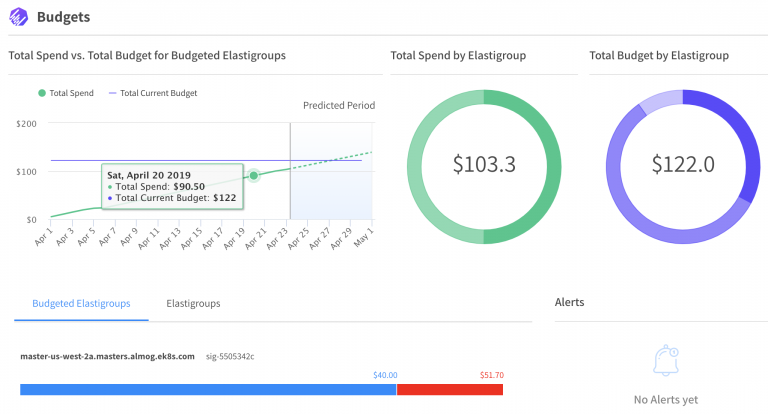Click the April 20 data point on chart
The image size is (768, 414).
(254, 175)
